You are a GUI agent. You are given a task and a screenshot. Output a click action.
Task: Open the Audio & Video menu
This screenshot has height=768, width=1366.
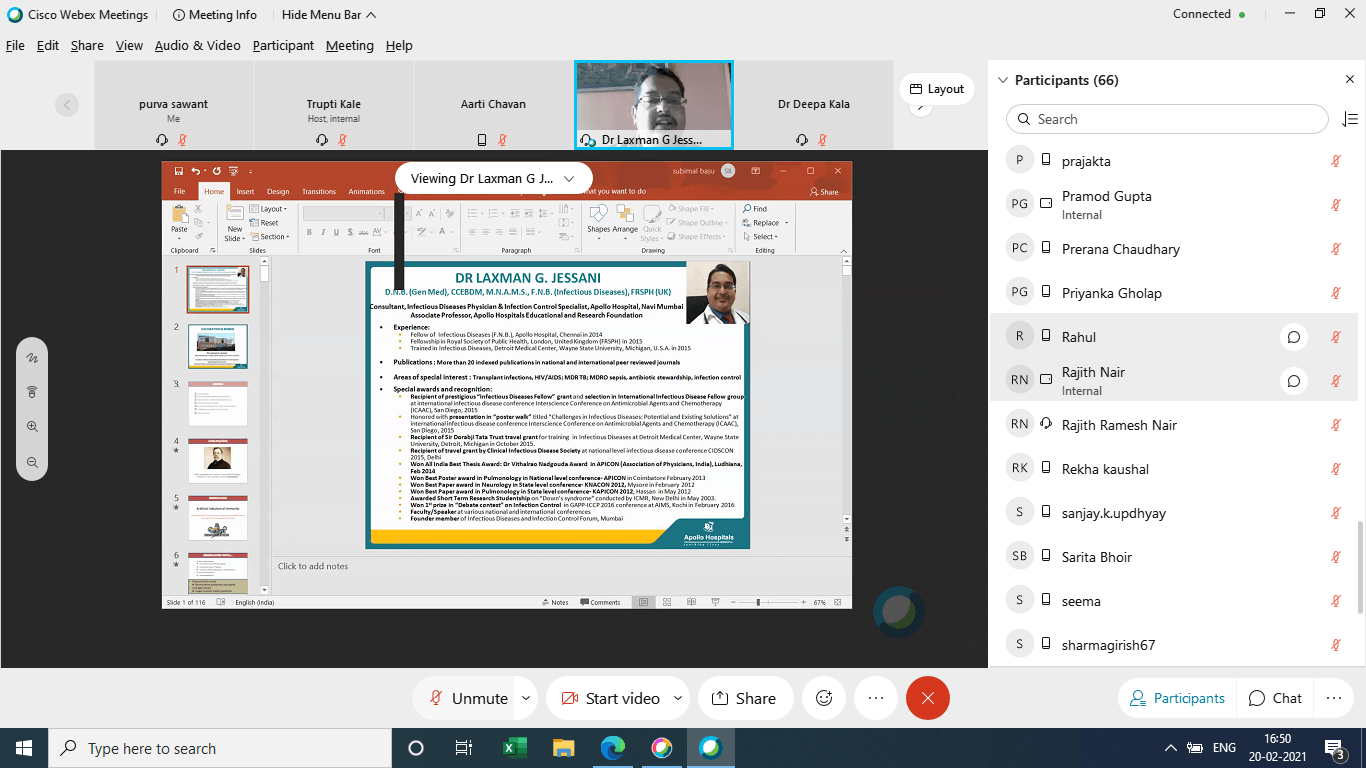click(x=197, y=45)
